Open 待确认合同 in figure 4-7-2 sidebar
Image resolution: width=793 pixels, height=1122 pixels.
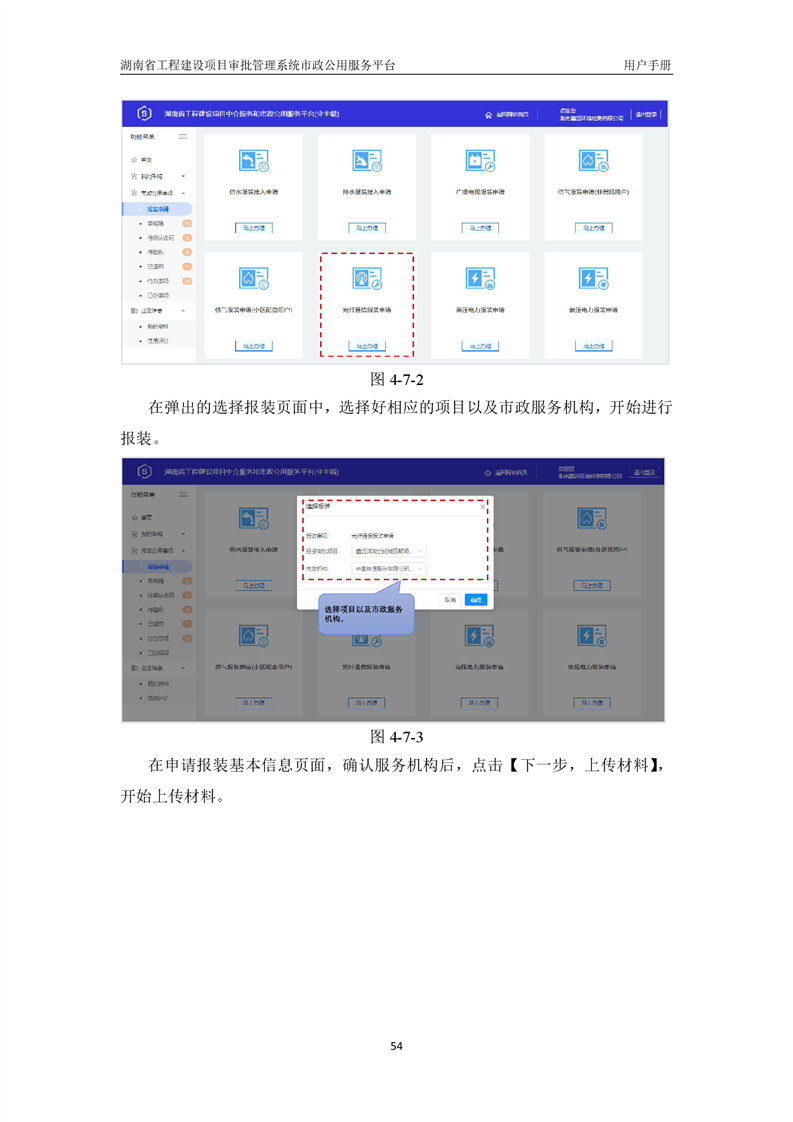point(160,238)
